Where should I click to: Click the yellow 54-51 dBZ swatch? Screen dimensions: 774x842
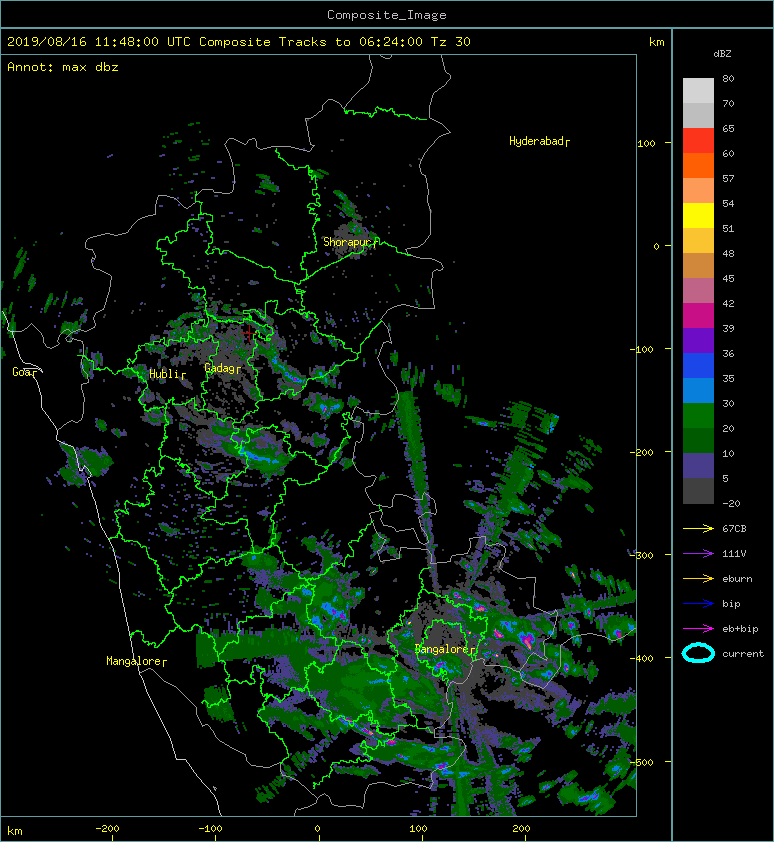tap(698, 216)
